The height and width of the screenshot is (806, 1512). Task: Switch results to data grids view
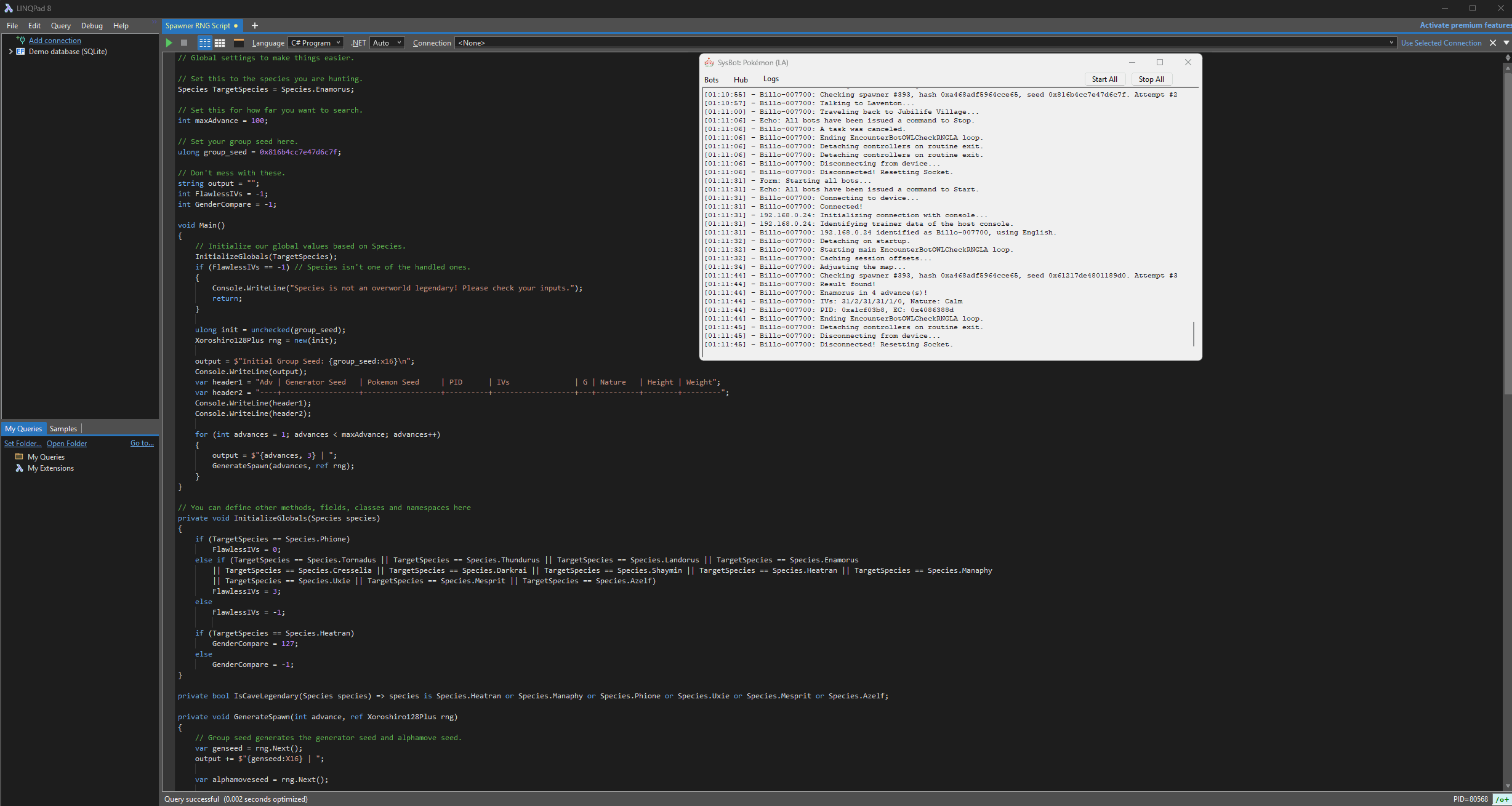click(x=220, y=43)
